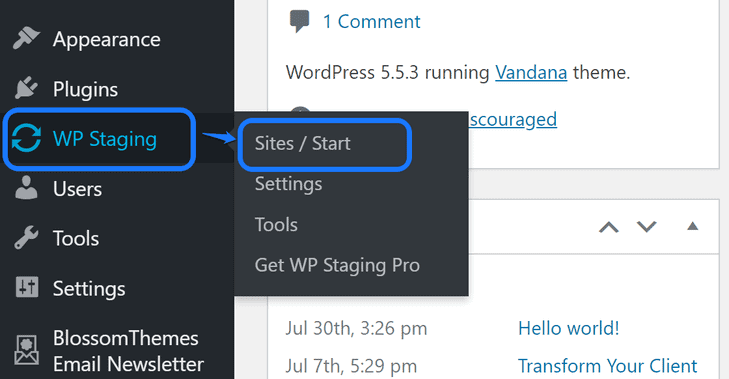Image resolution: width=729 pixels, height=379 pixels.
Task: Select Settings in WP Staging submenu
Action: (288, 184)
